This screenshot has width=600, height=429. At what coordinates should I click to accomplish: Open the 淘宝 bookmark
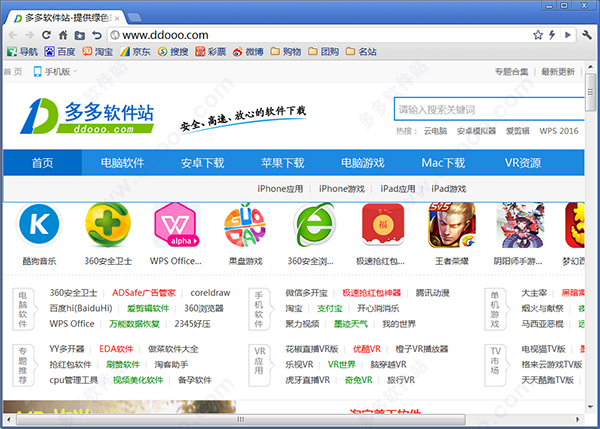tap(98, 51)
